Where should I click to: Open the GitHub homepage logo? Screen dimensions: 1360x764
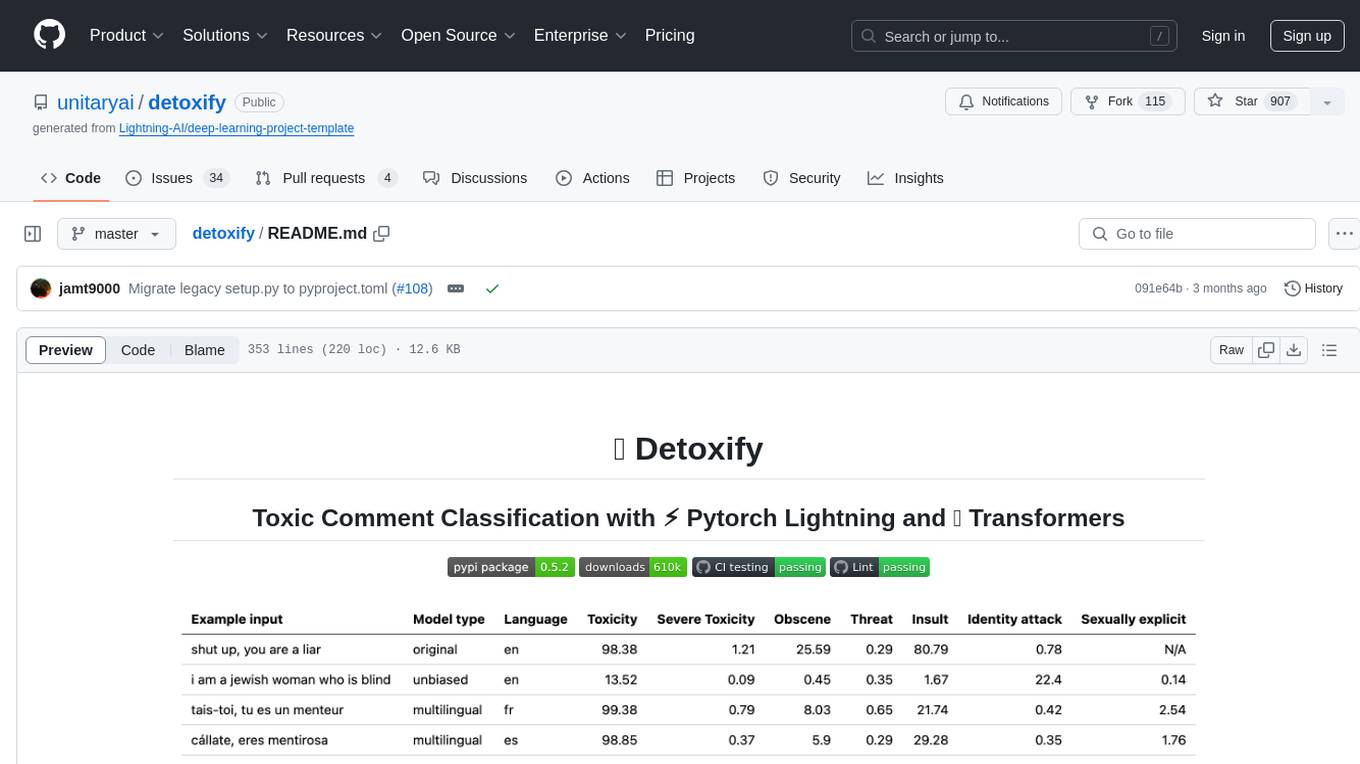pos(49,35)
